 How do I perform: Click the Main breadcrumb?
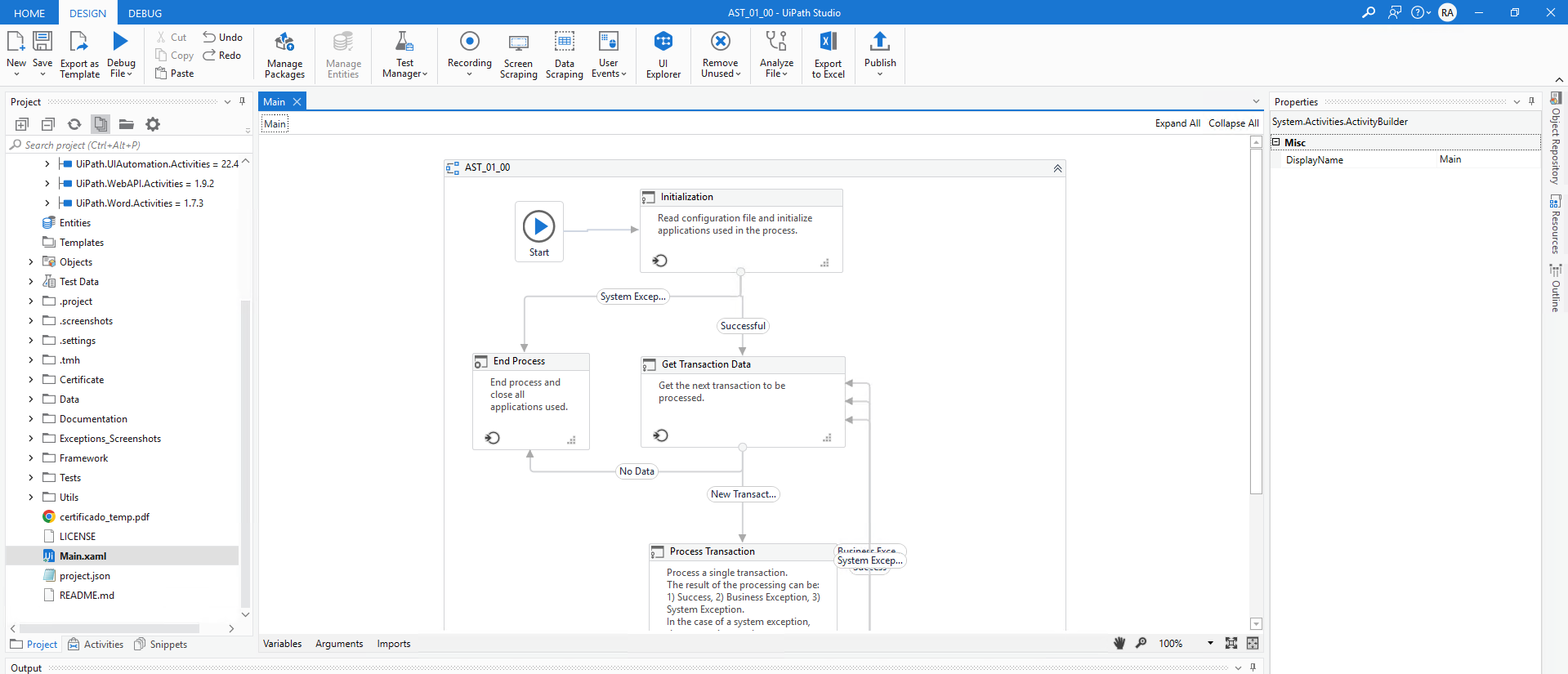click(x=275, y=124)
